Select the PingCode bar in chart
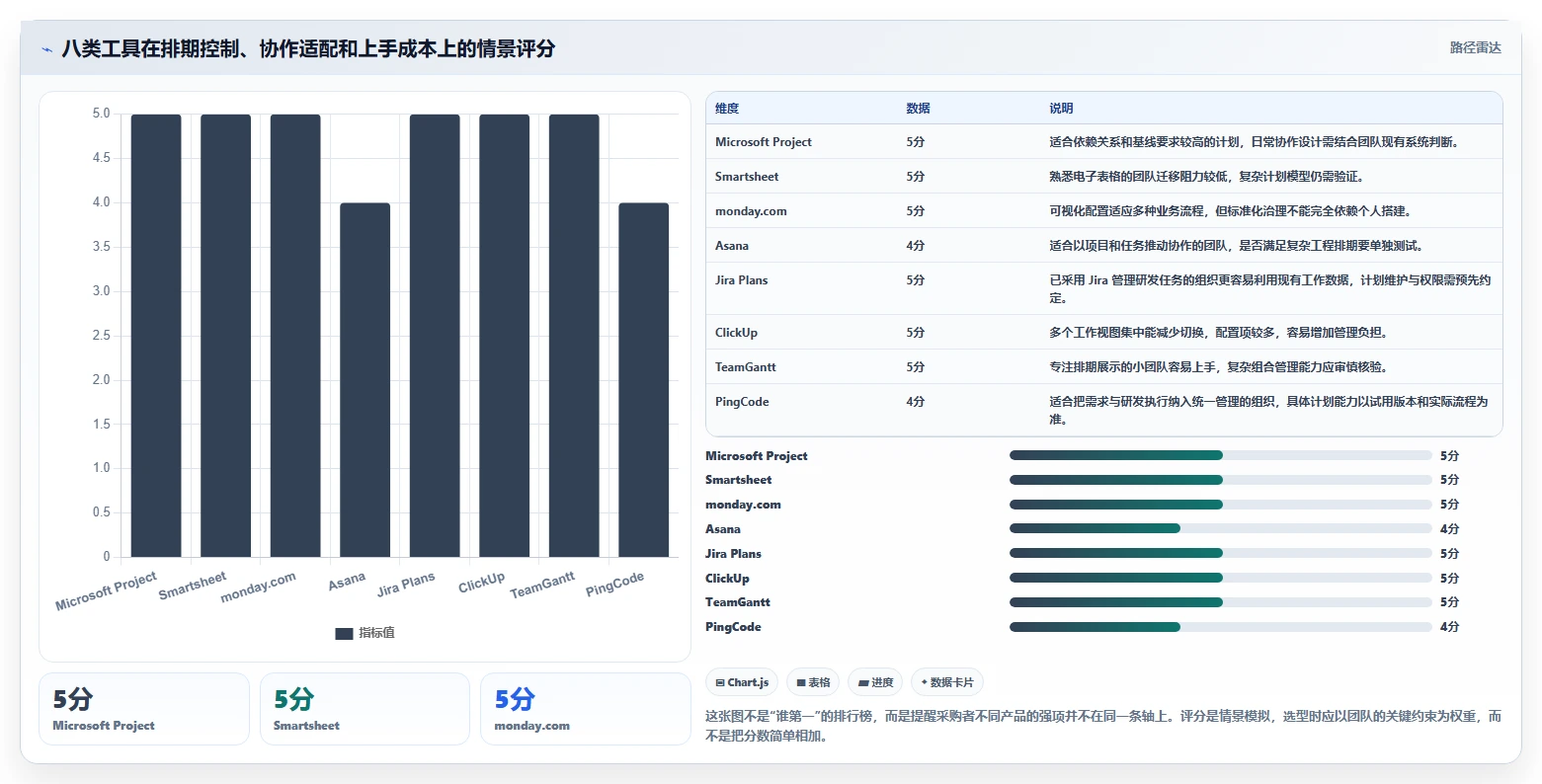This screenshot has height=784, width=1542. 644,380
